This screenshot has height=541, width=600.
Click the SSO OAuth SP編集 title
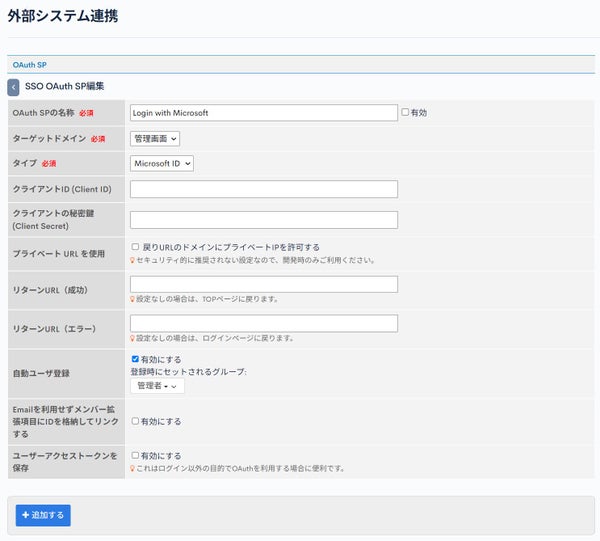click(64, 86)
